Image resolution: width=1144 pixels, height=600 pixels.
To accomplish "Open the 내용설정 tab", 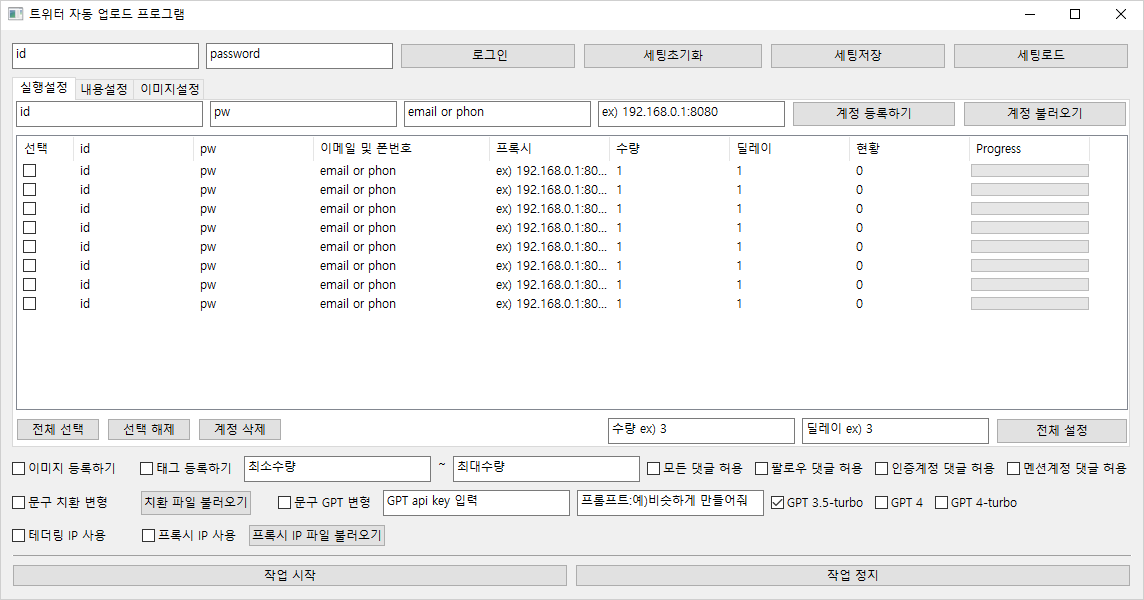I will 104,89.
